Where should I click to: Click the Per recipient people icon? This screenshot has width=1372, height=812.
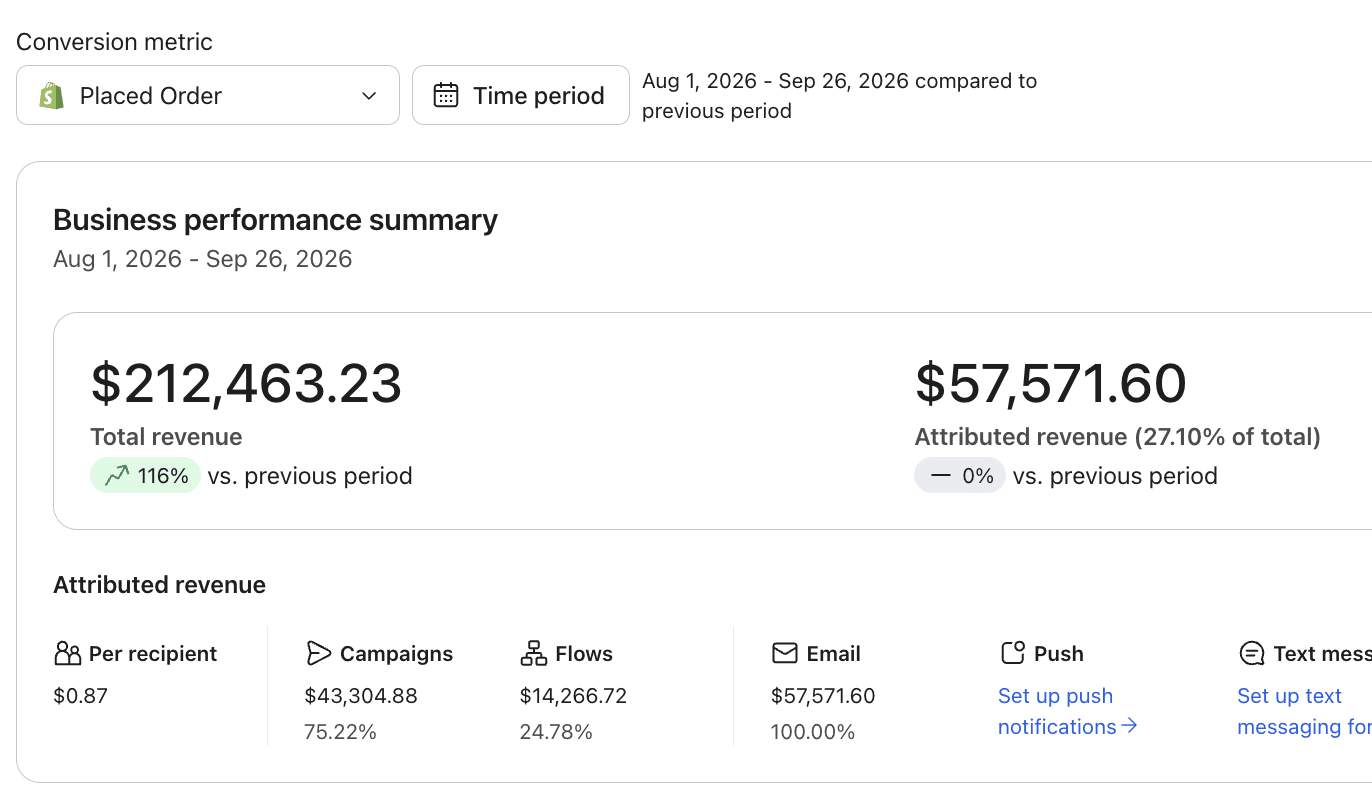[67, 654]
